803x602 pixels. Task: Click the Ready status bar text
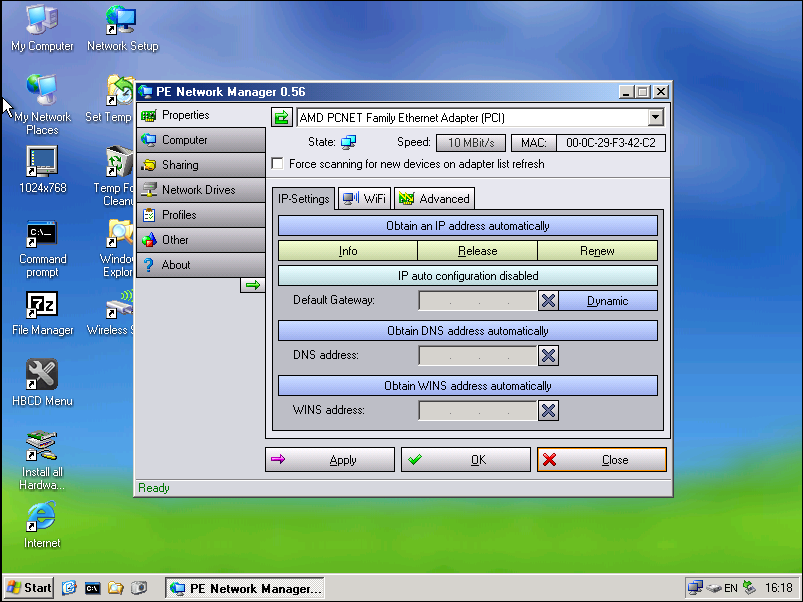154,488
